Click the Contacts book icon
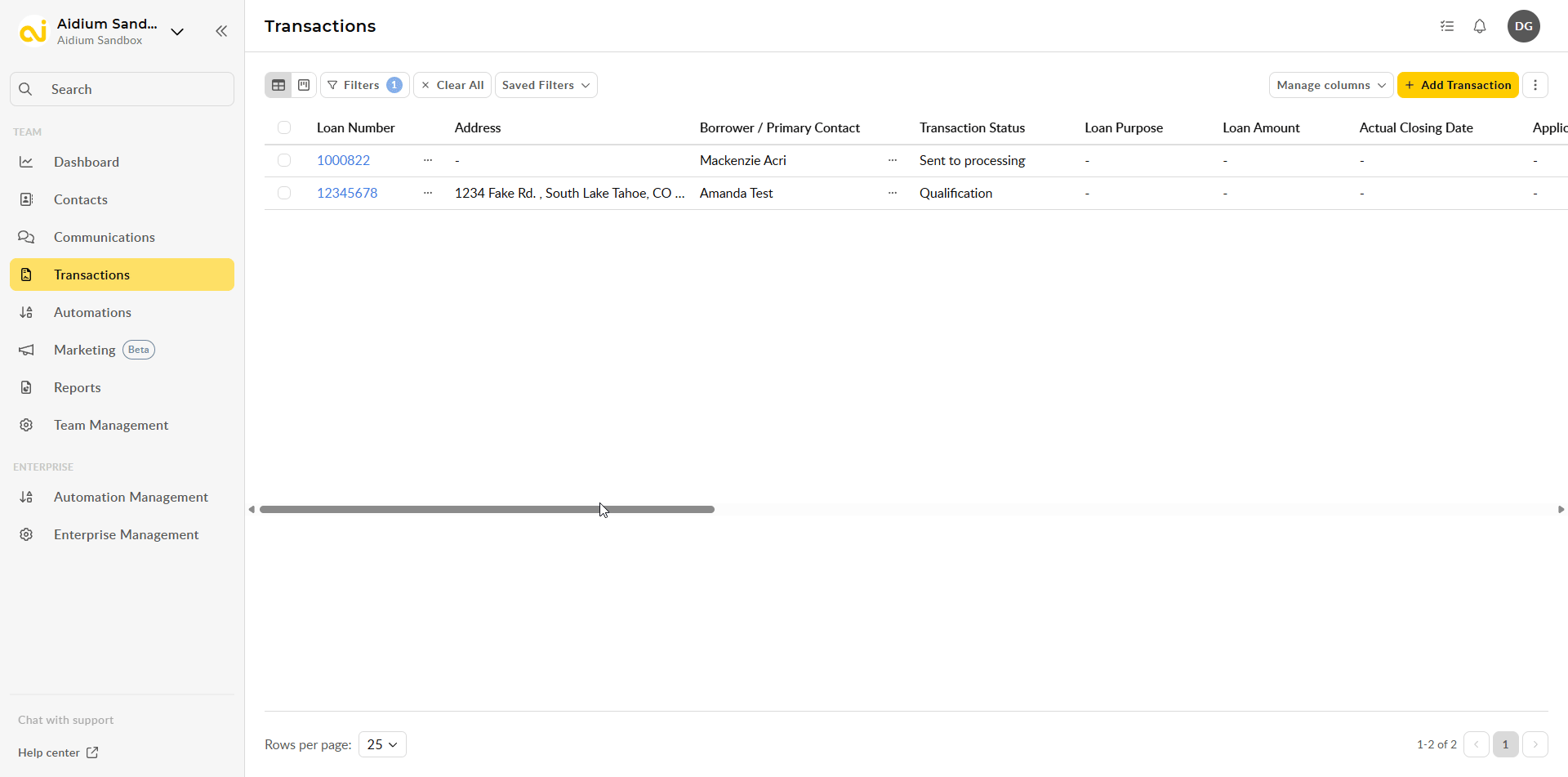The height and width of the screenshot is (777, 1568). pos(26,199)
